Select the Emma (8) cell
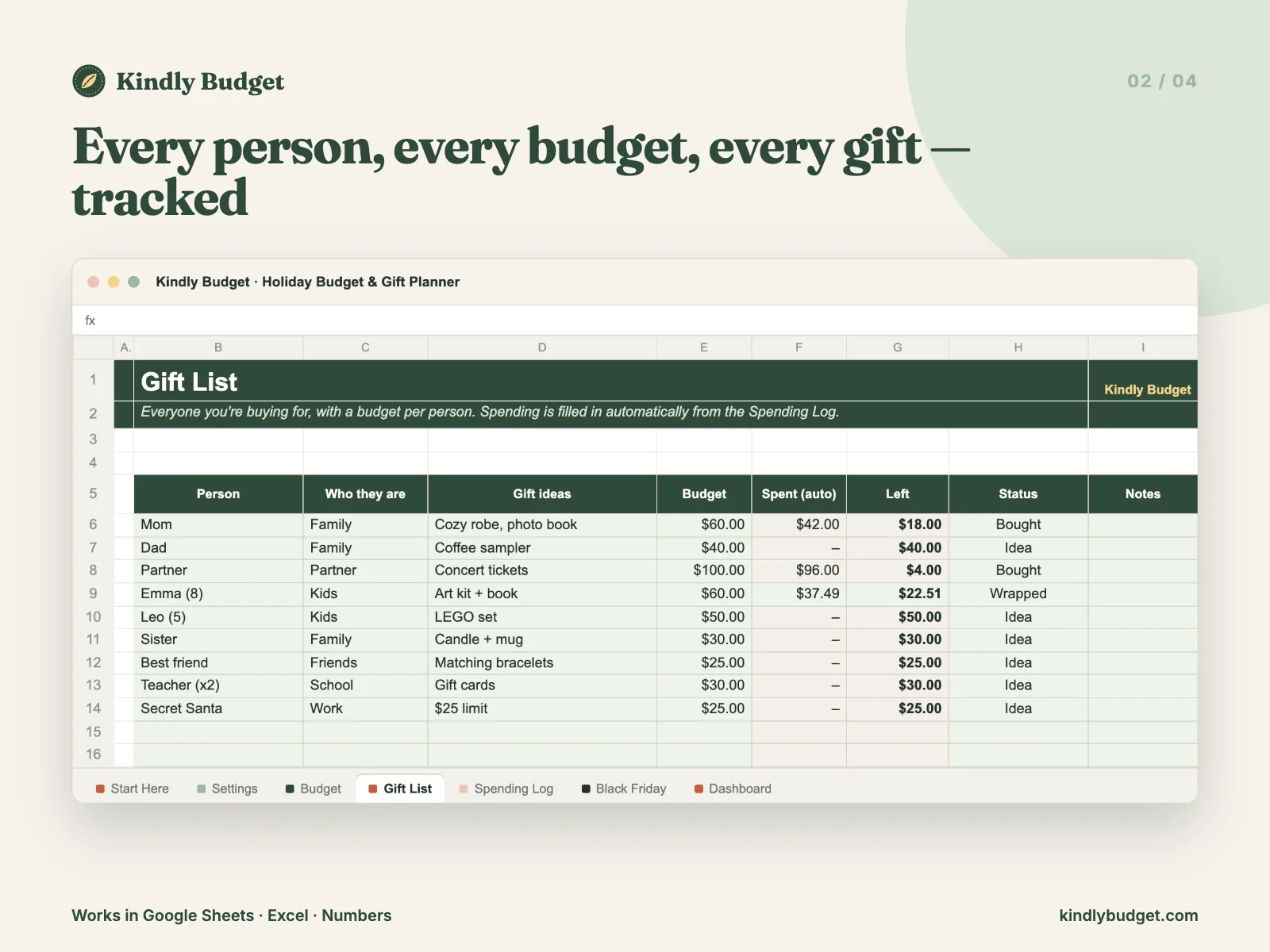Image resolution: width=1270 pixels, height=952 pixels. 218,593
